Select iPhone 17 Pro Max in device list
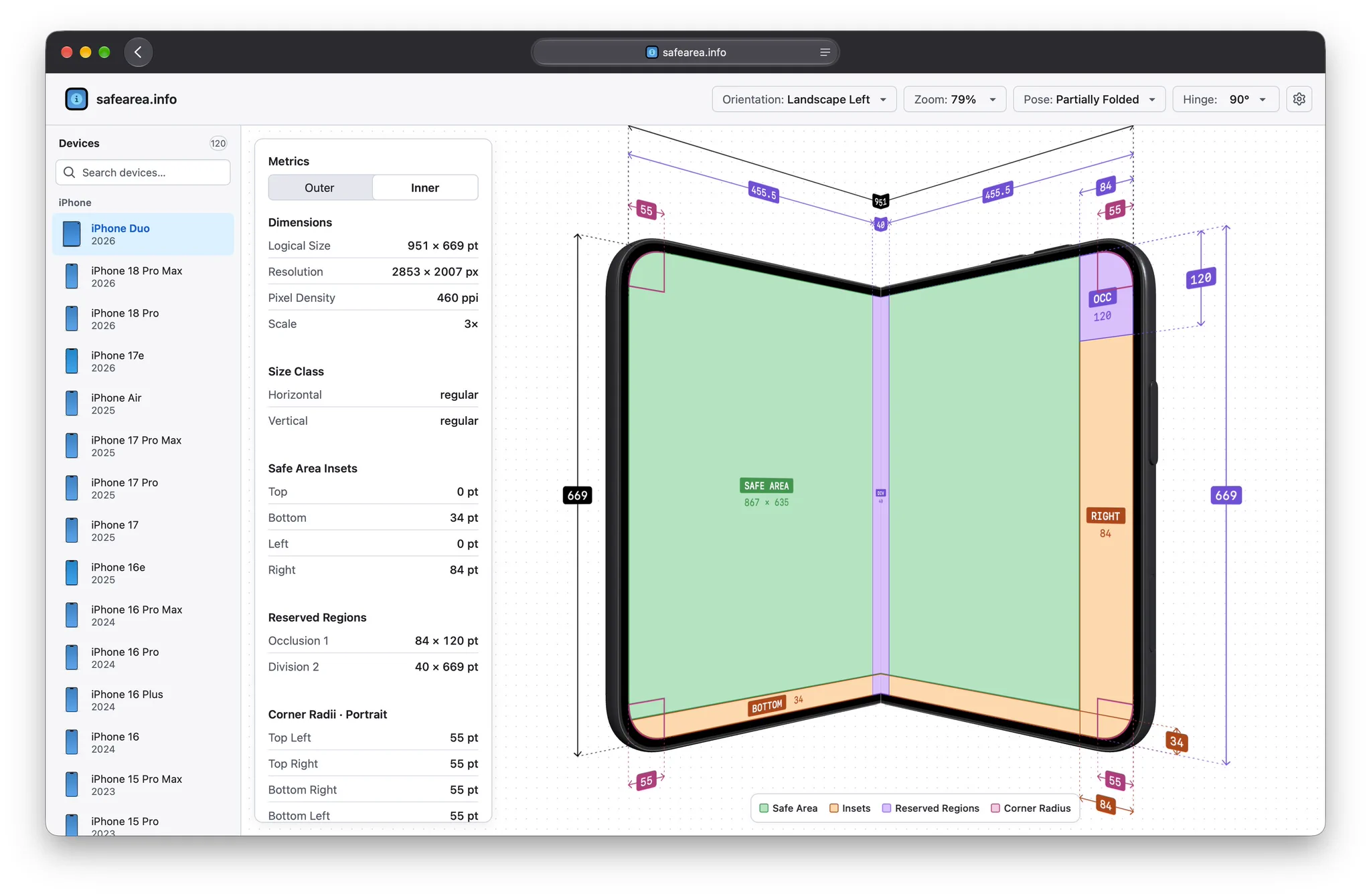Image resolution: width=1371 pixels, height=896 pixels. click(x=143, y=446)
